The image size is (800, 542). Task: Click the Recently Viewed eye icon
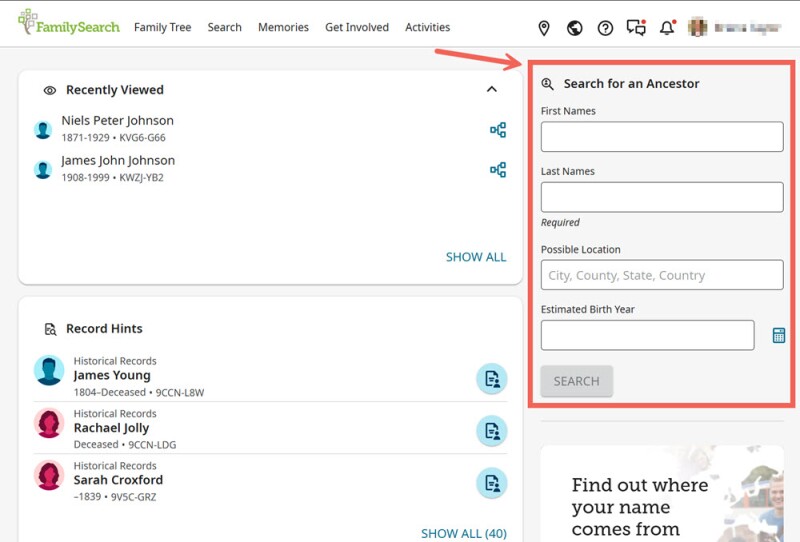[x=49, y=90]
